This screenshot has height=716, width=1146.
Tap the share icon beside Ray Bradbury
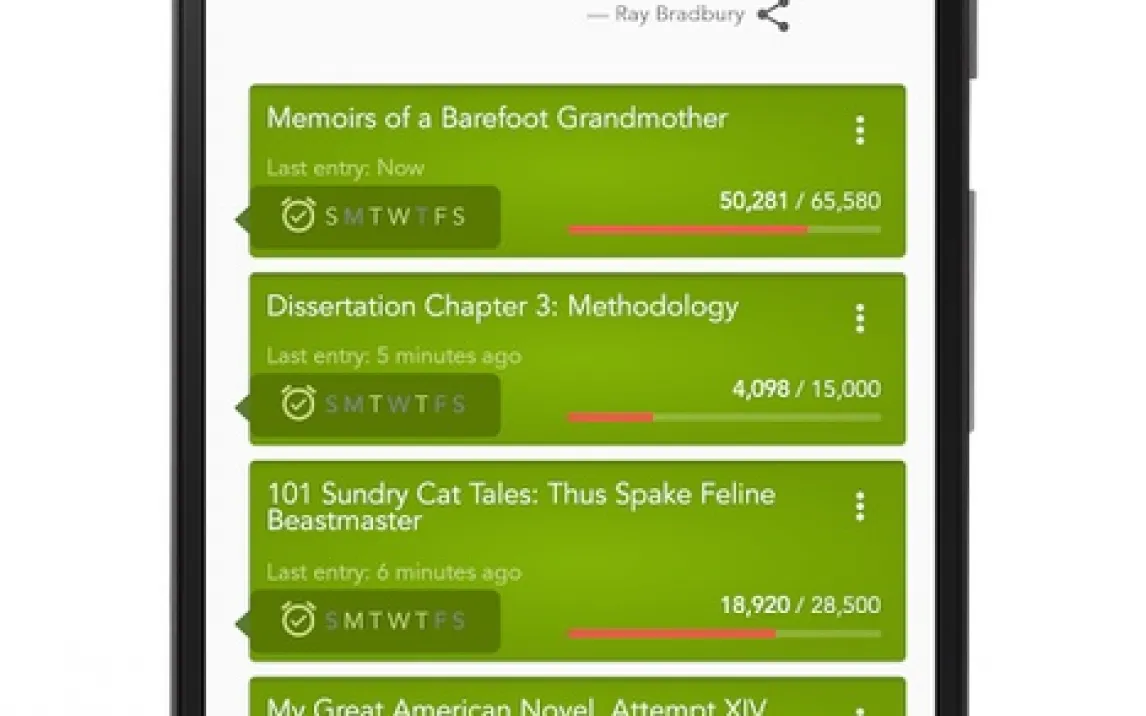[x=773, y=16]
